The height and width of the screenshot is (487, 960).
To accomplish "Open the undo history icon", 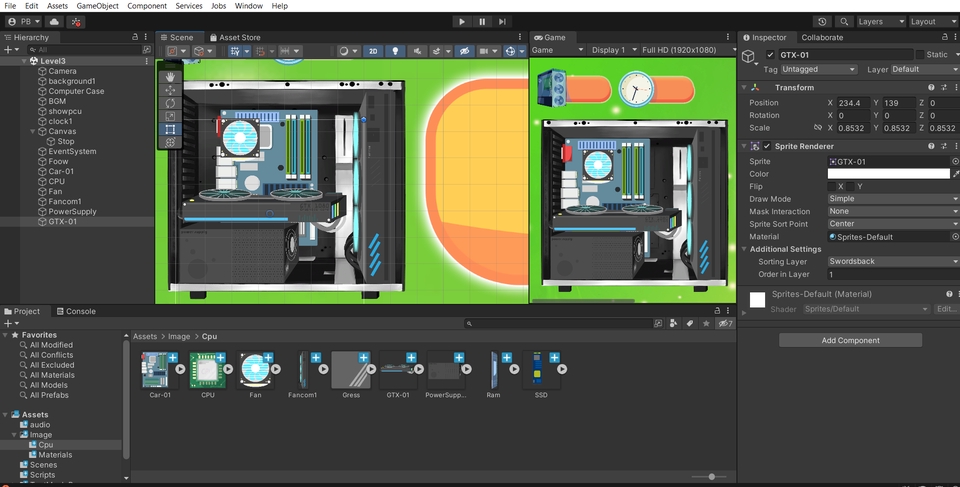I will tap(822, 21).
